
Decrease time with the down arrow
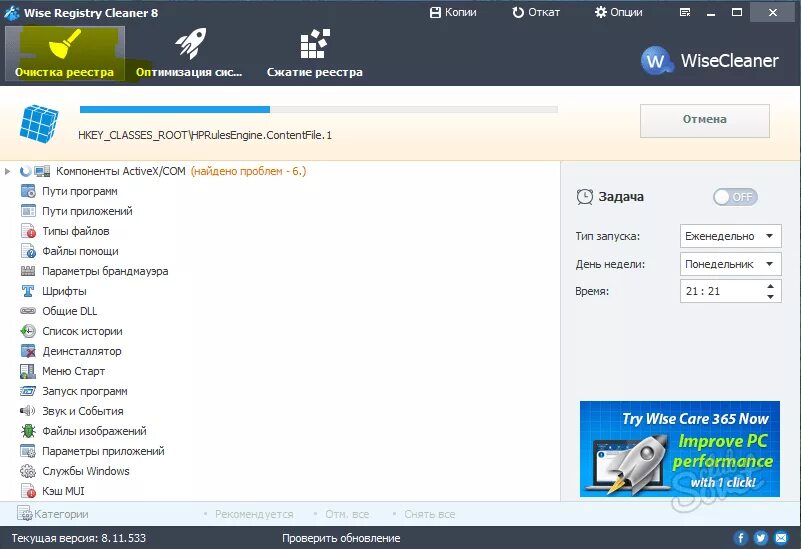pyautogui.click(x=770, y=297)
